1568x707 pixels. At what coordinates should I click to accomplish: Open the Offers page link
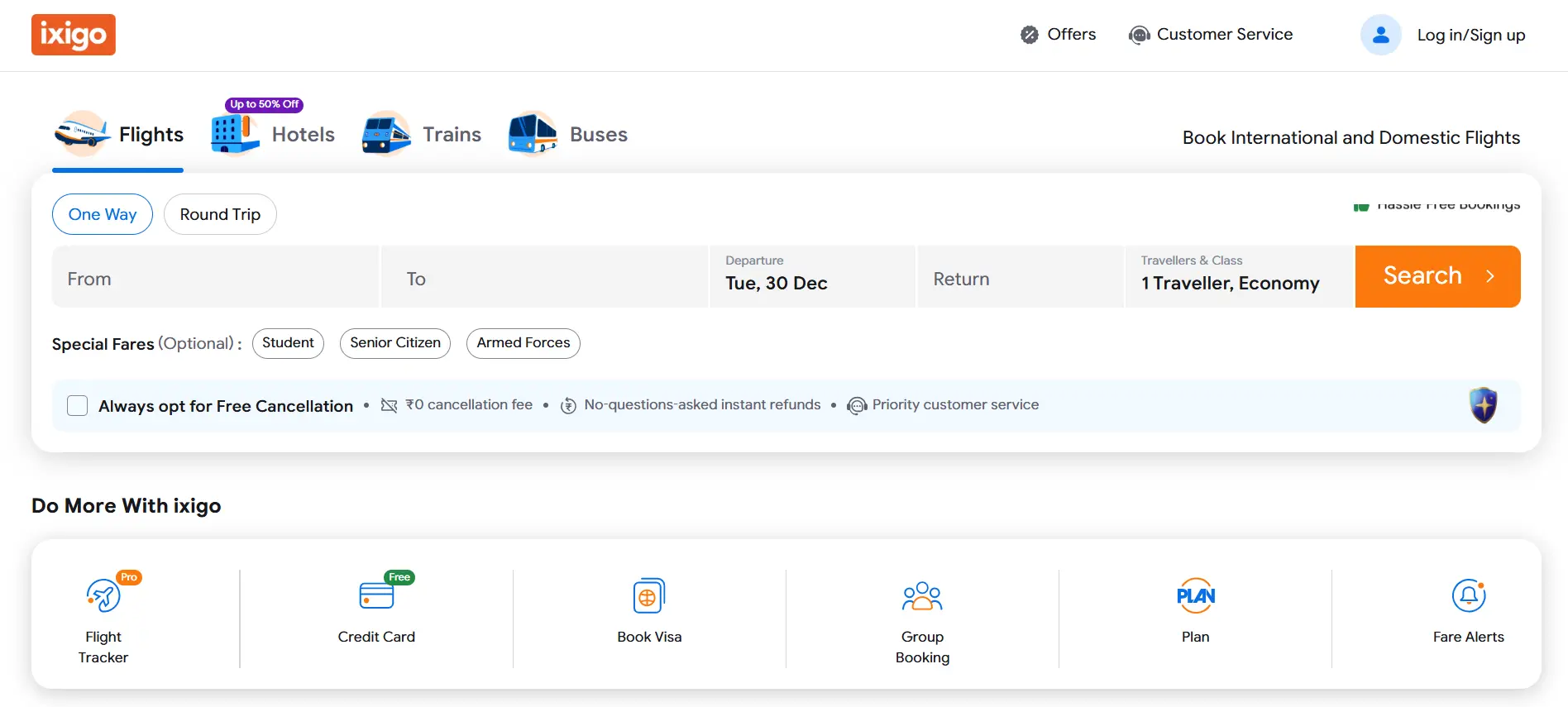(x=1059, y=35)
